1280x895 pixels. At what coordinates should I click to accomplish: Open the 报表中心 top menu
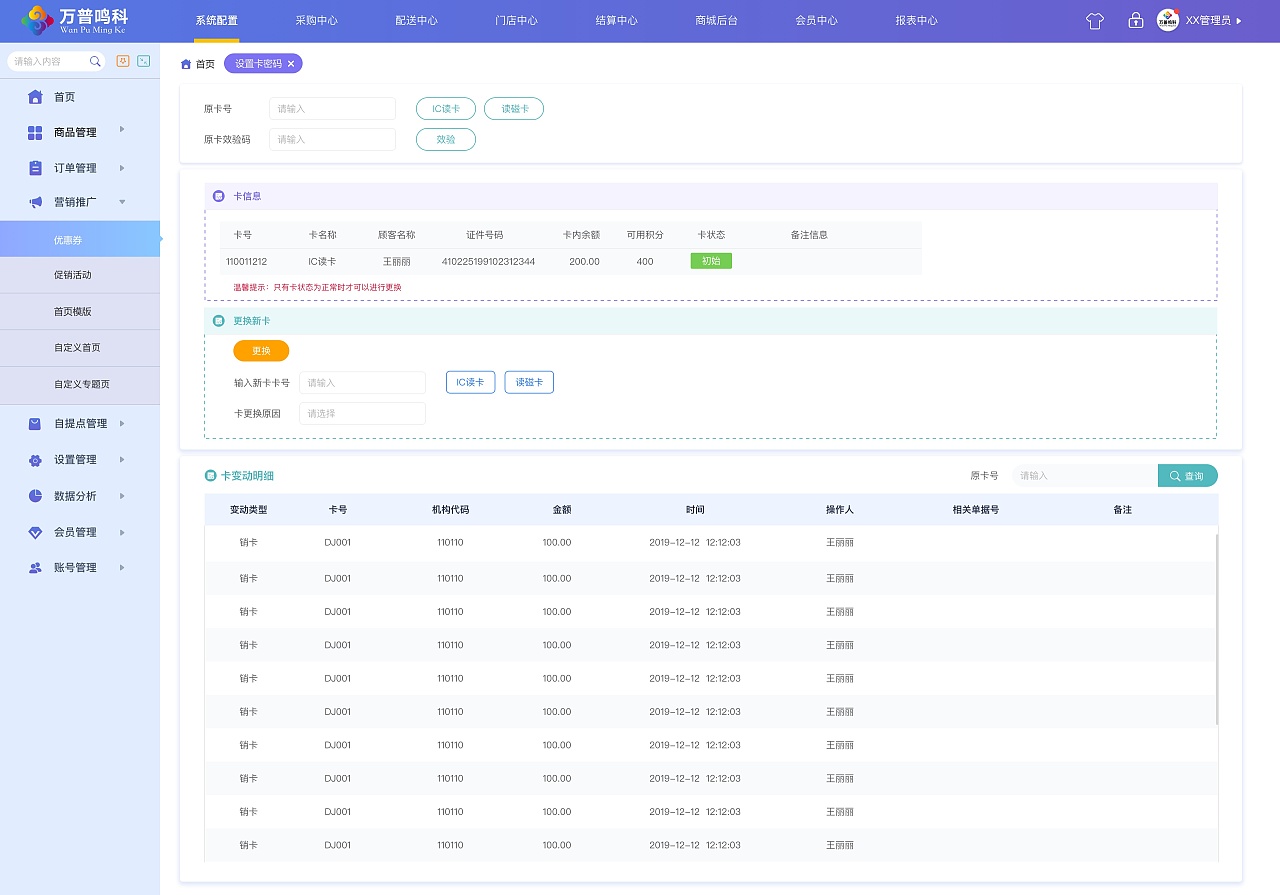pyautogui.click(x=916, y=21)
